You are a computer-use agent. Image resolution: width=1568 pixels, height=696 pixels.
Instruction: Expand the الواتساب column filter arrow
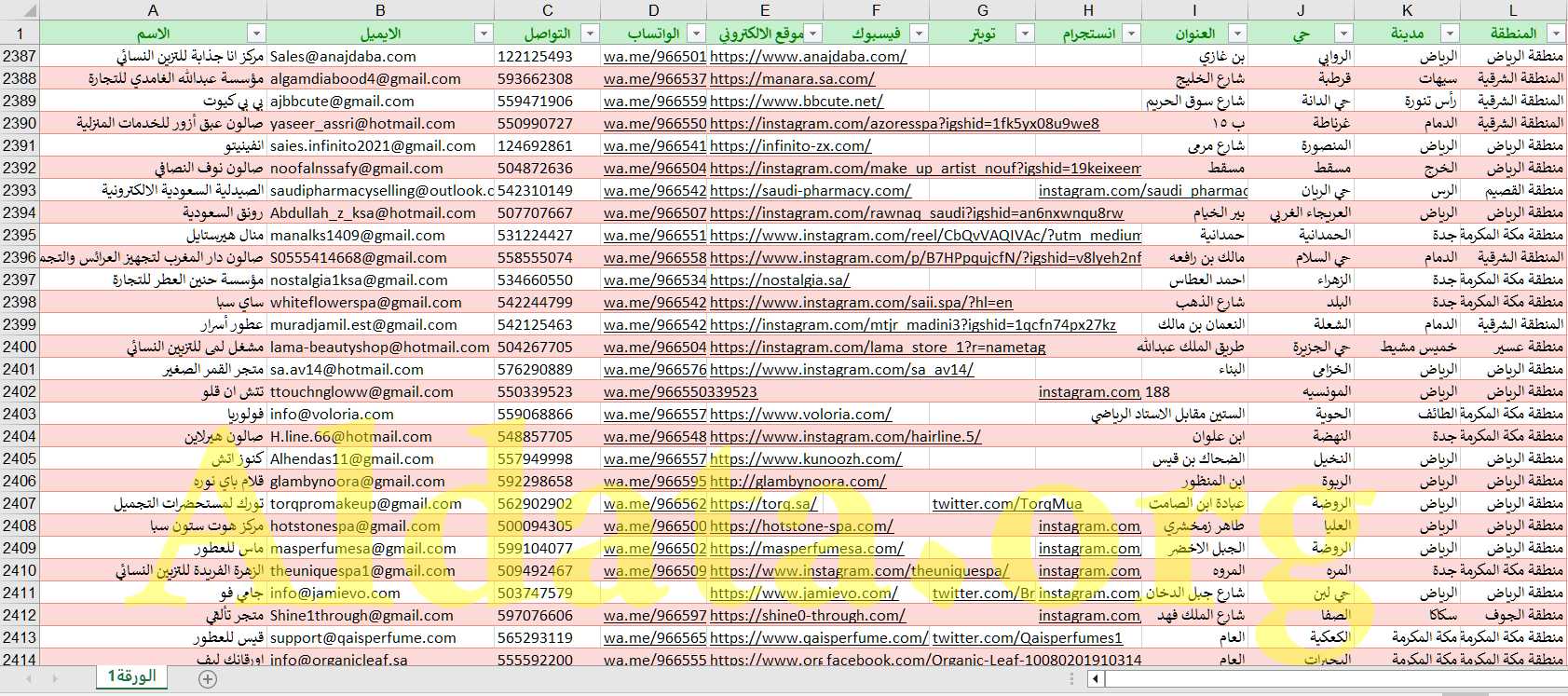[696, 34]
